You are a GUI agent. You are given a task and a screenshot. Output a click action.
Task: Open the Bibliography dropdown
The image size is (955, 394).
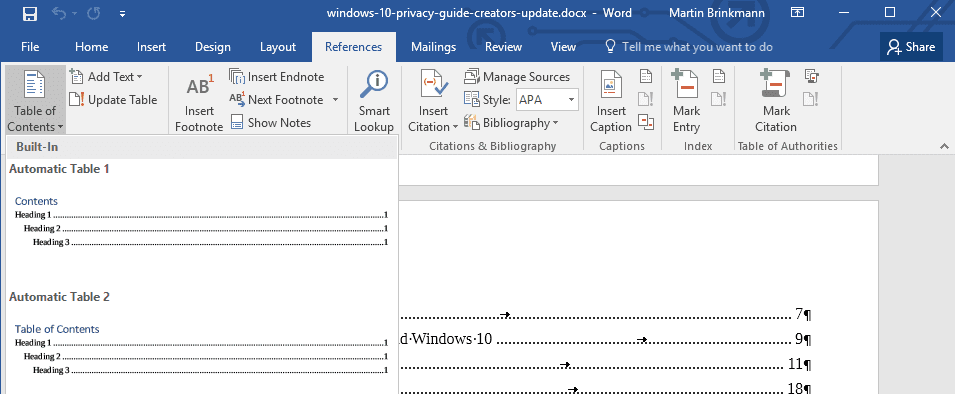pyautogui.click(x=511, y=123)
